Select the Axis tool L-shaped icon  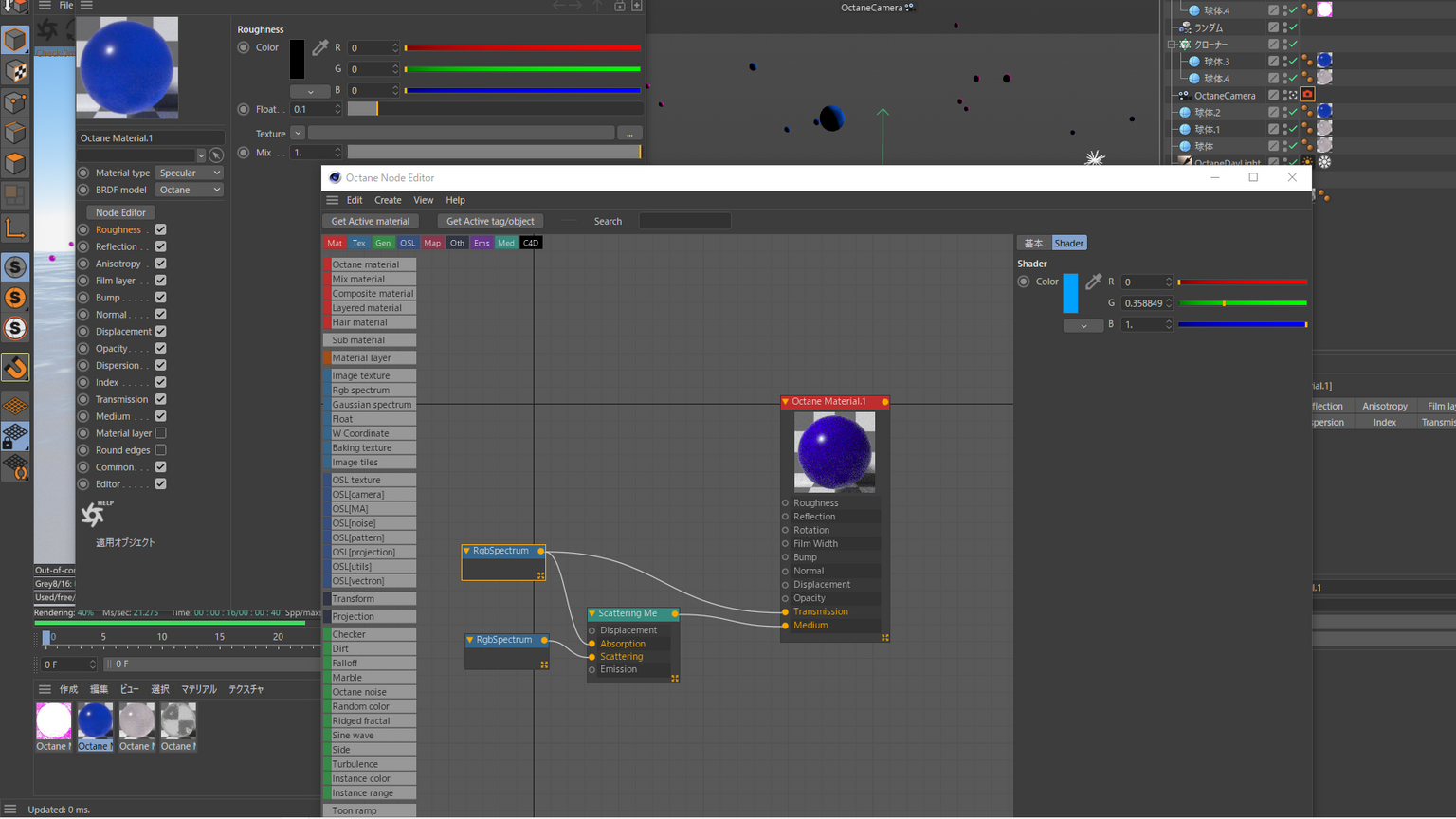coord(15,227)
